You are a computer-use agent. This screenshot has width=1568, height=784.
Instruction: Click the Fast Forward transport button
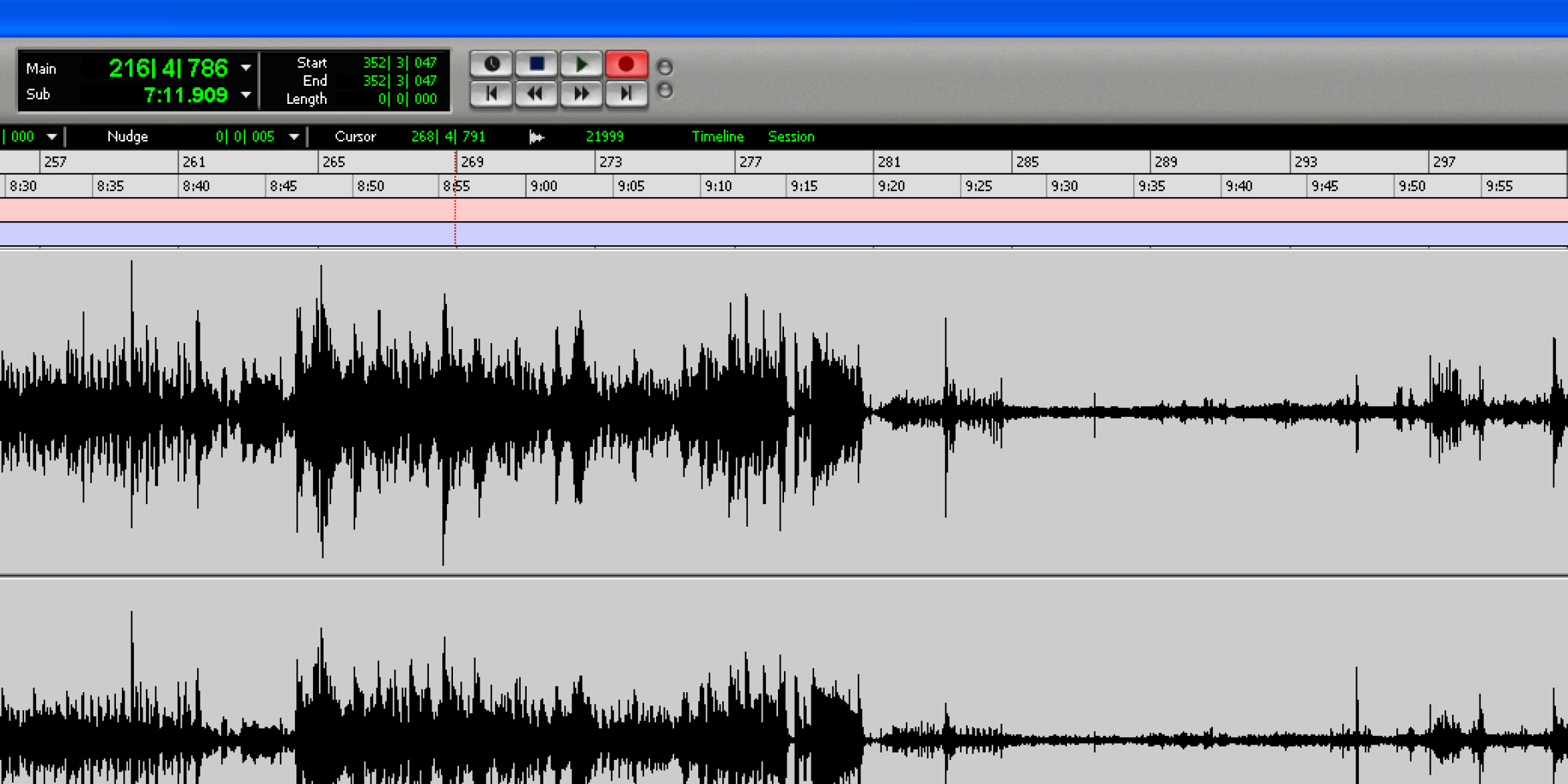tap(582, 94)
